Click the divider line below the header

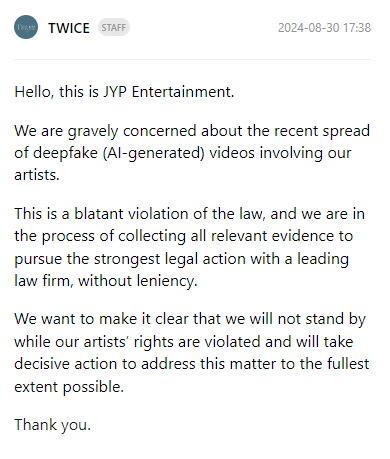tap(192, 60)
